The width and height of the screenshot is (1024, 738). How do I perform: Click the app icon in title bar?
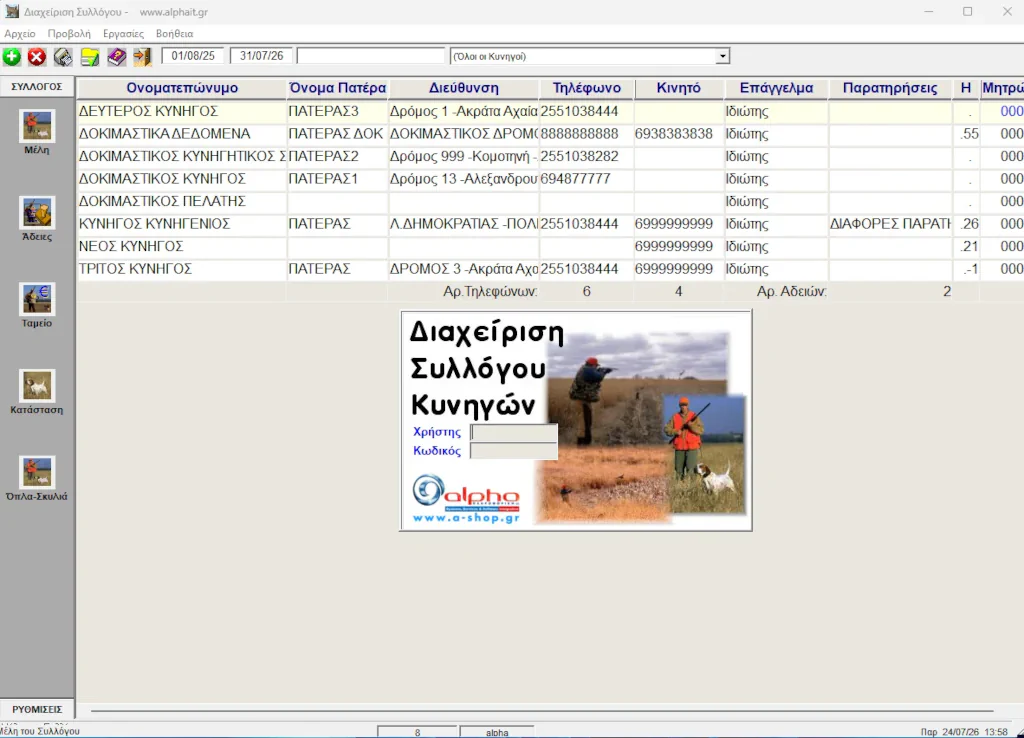point(12,11)
